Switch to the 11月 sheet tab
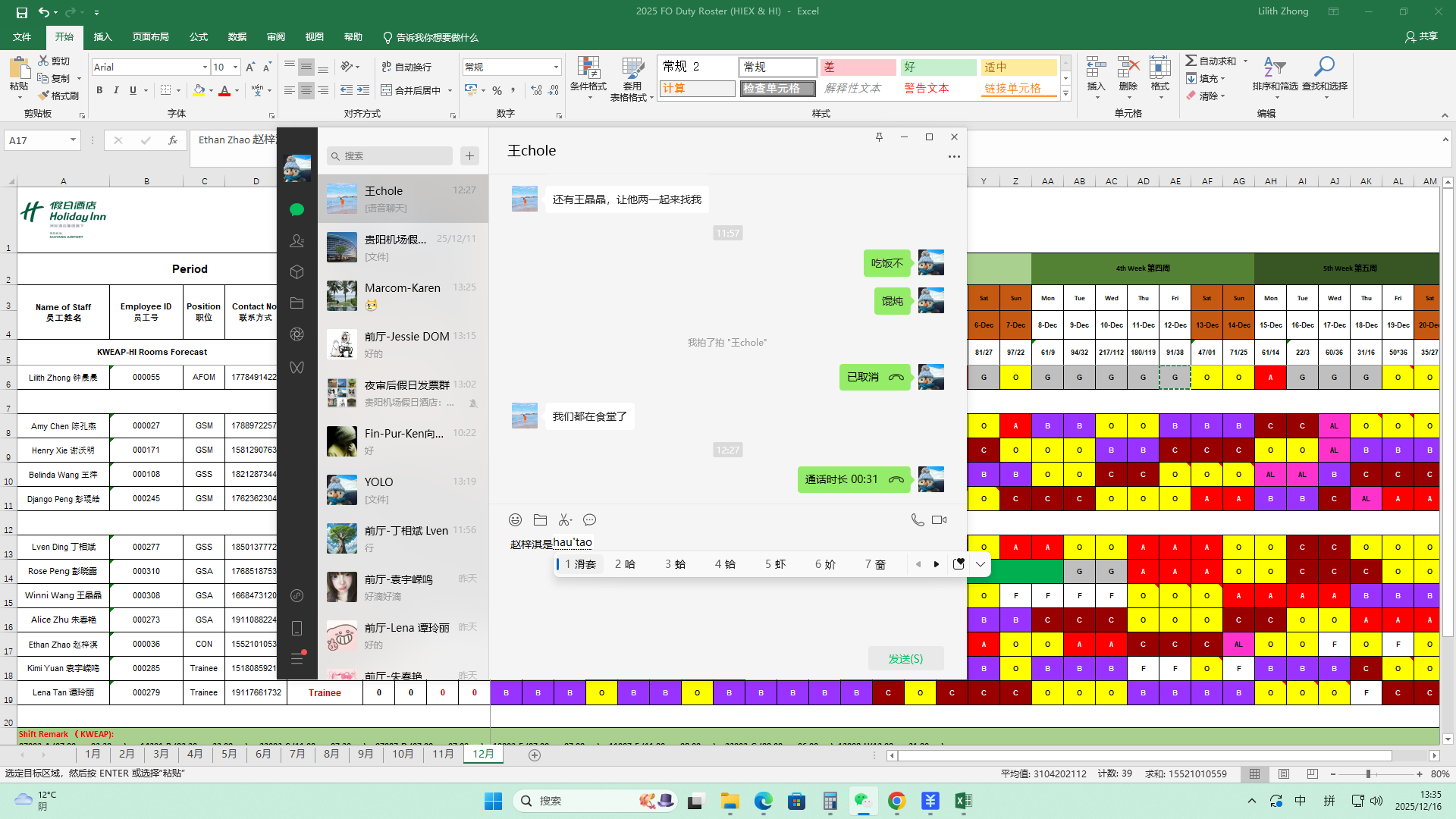 (x=443, y=754)
